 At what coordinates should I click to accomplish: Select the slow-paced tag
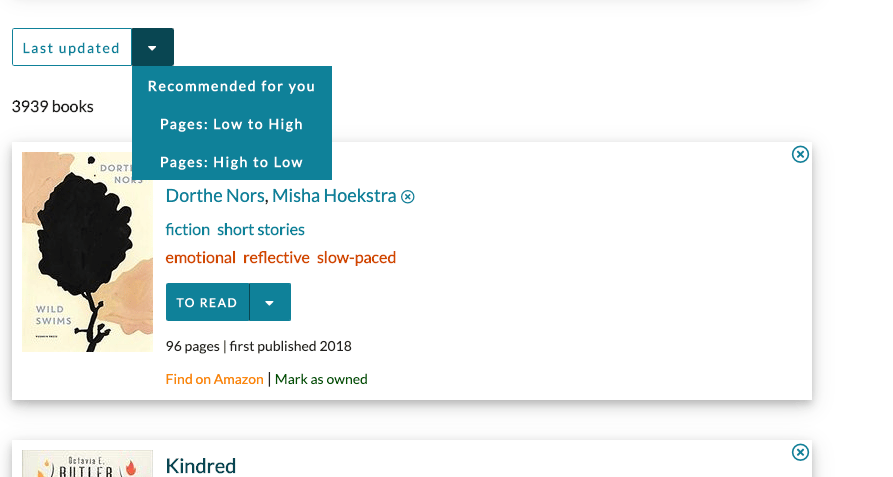[x=357, y=258]
